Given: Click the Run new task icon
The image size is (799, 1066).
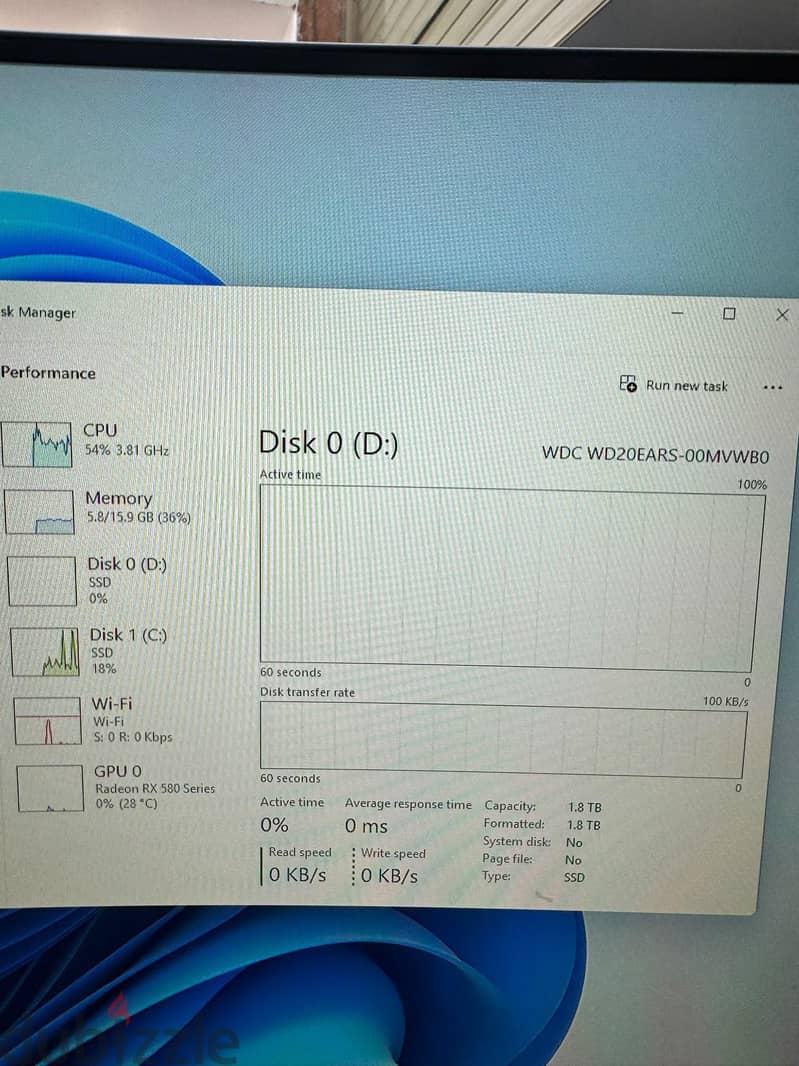Looking at the screenshot, I should tap(628, 383).
